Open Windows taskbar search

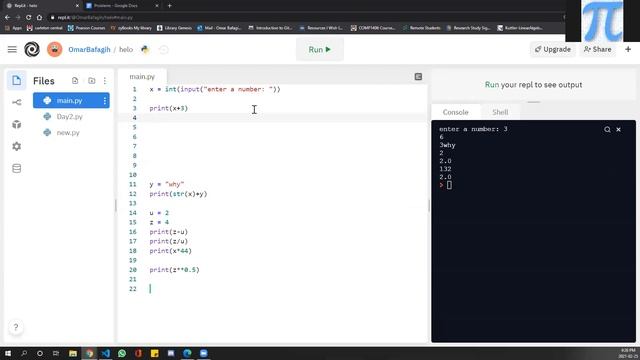click(24, 353)
